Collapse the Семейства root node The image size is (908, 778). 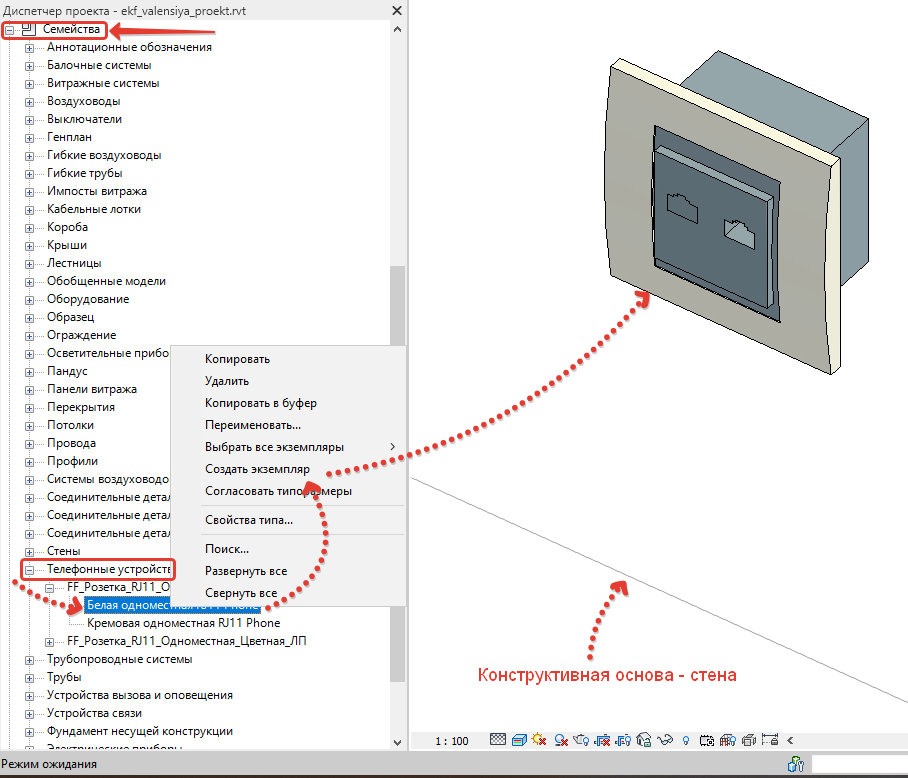point(11,30)
